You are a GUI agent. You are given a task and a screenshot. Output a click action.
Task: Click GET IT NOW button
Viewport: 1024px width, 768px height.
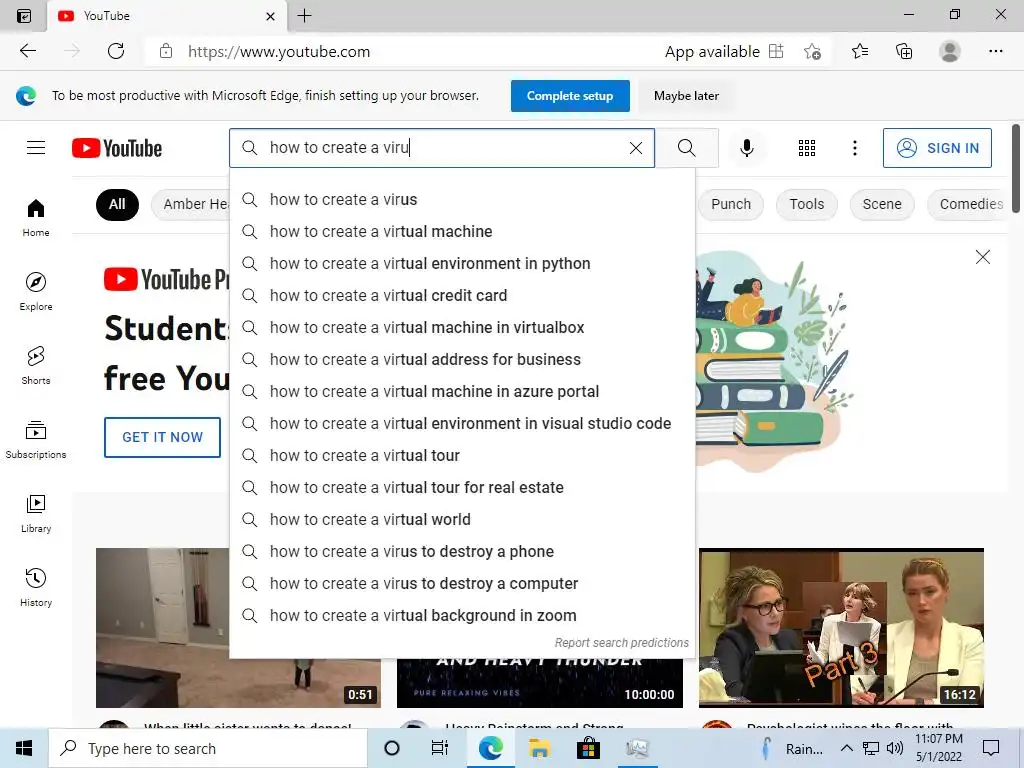point(163,437)
